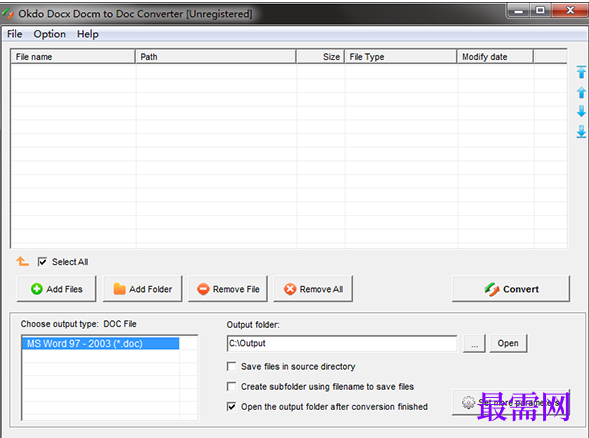Browse for output folder with ... button
This screenshot has height=438, width=589.
tap(474, 343)
